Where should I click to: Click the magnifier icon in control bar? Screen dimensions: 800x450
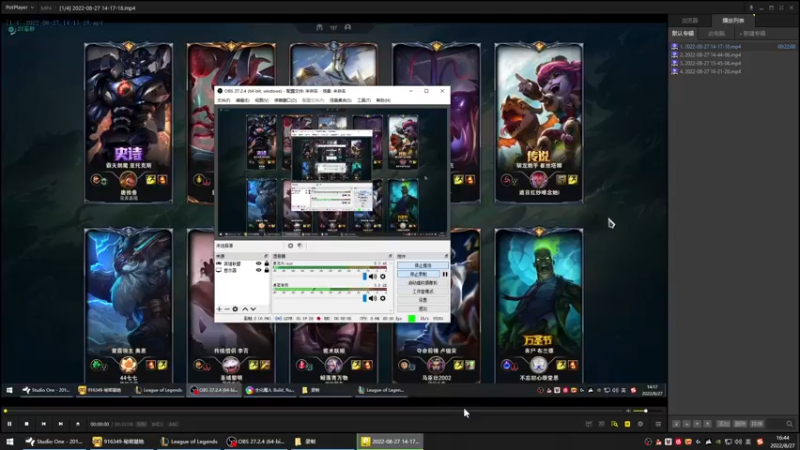tap(614, 424)
